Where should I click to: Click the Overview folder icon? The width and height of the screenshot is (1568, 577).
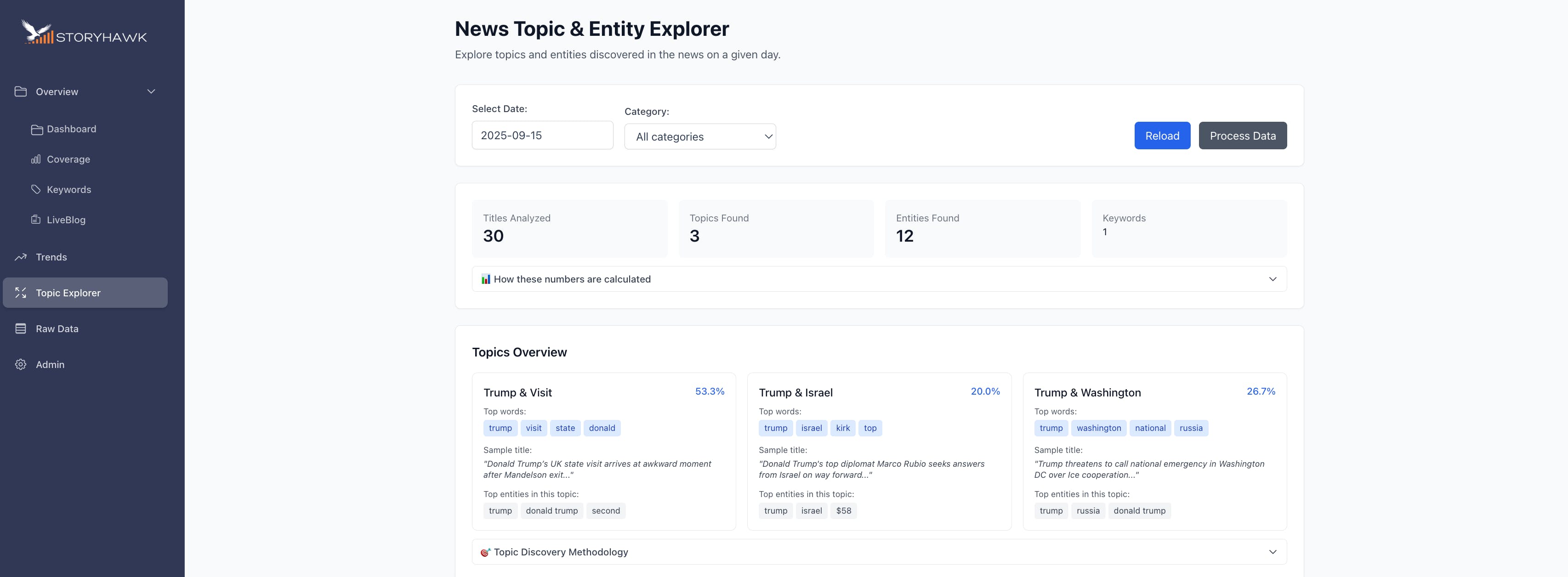point(21,91)
